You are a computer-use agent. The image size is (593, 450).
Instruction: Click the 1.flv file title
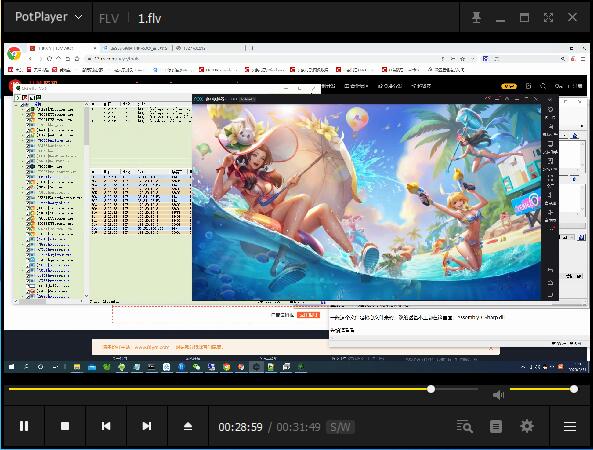pos(149,18)
